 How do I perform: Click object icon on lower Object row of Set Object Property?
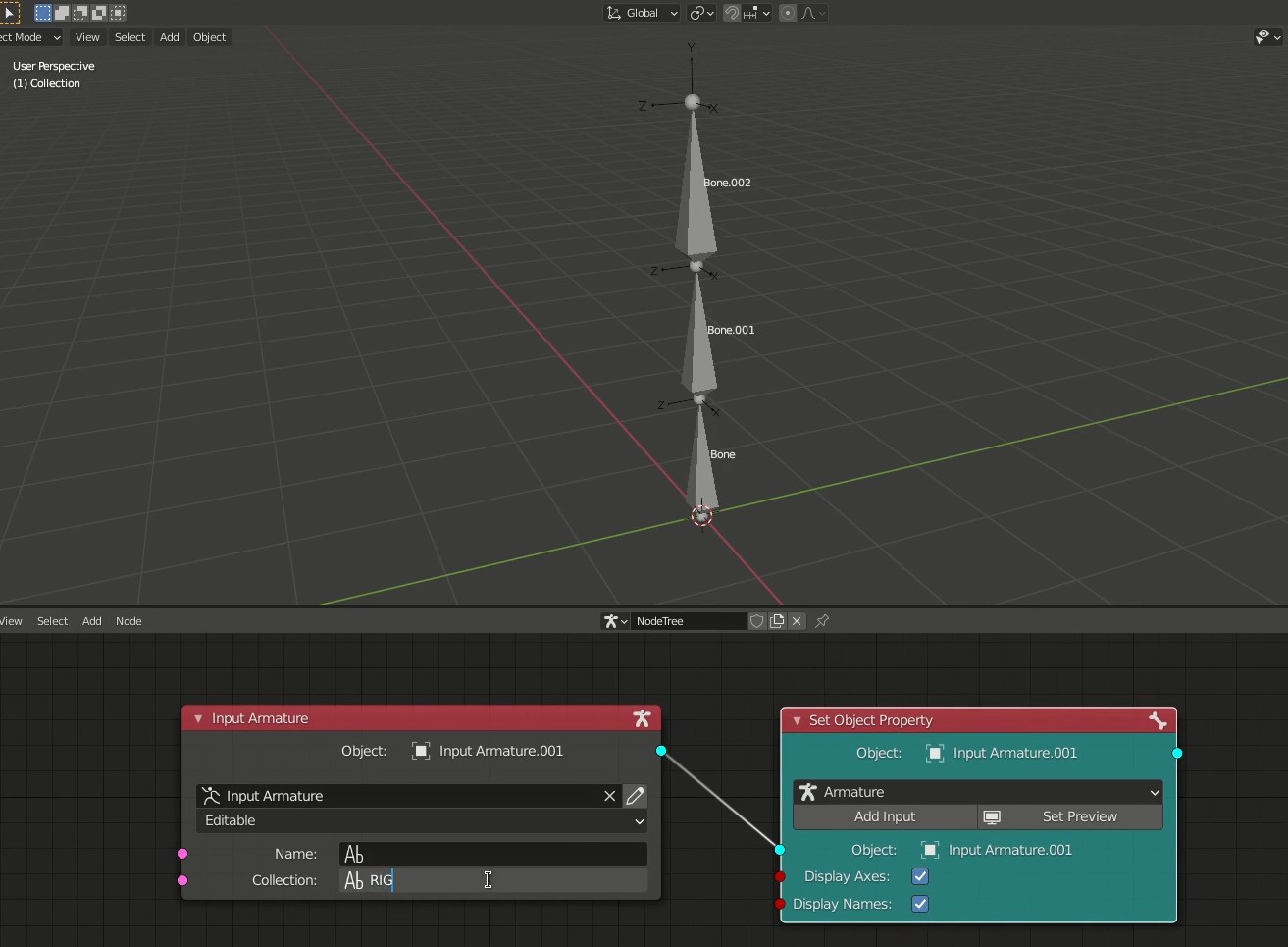point(930,850)
